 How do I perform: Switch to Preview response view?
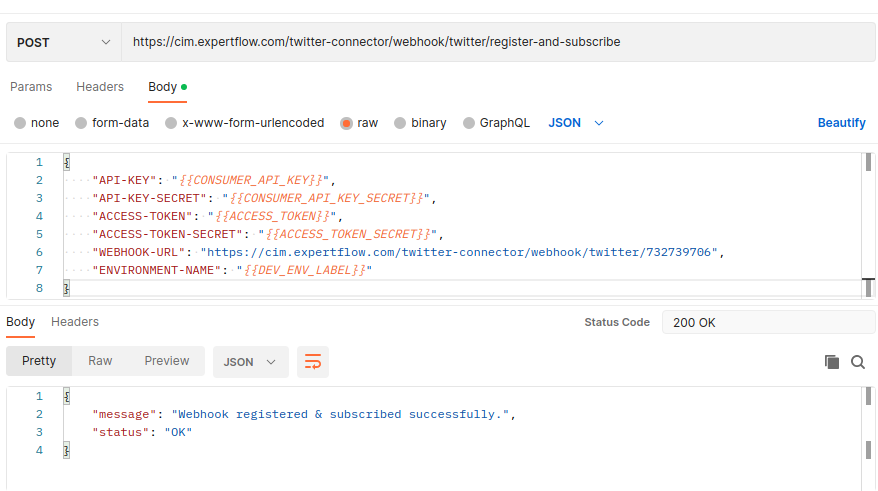[166, 361]
